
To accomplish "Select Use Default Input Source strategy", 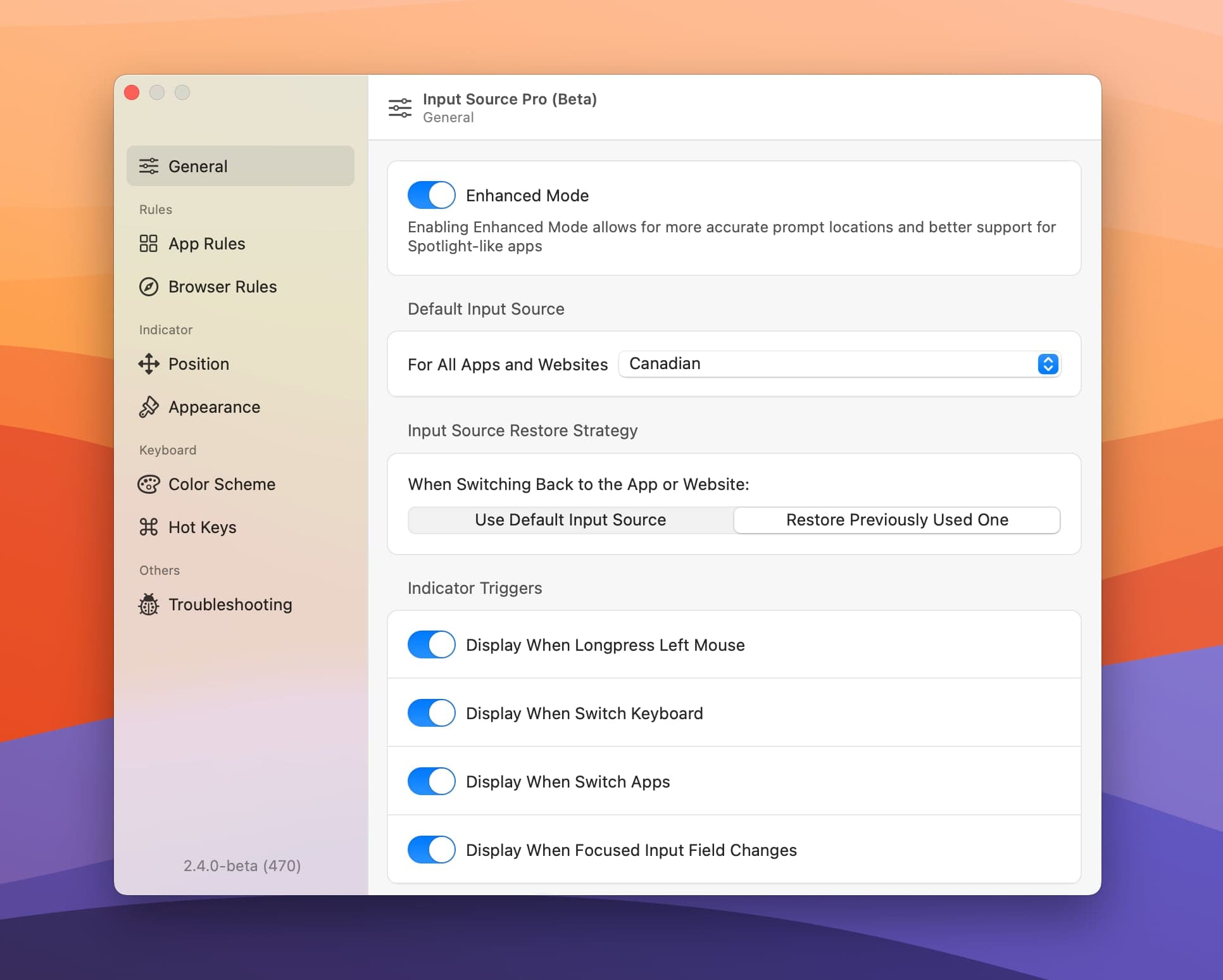I will [570, 519].
